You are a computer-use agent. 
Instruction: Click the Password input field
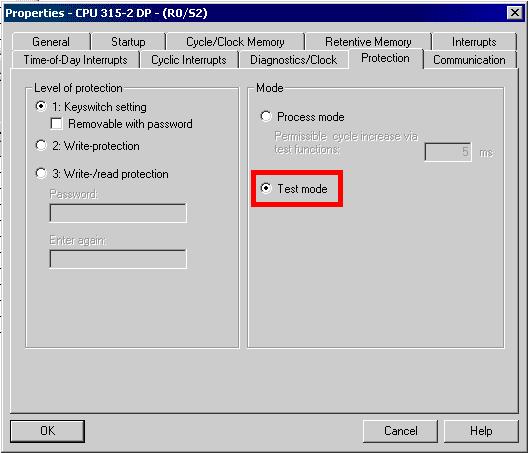click(118, 213)
